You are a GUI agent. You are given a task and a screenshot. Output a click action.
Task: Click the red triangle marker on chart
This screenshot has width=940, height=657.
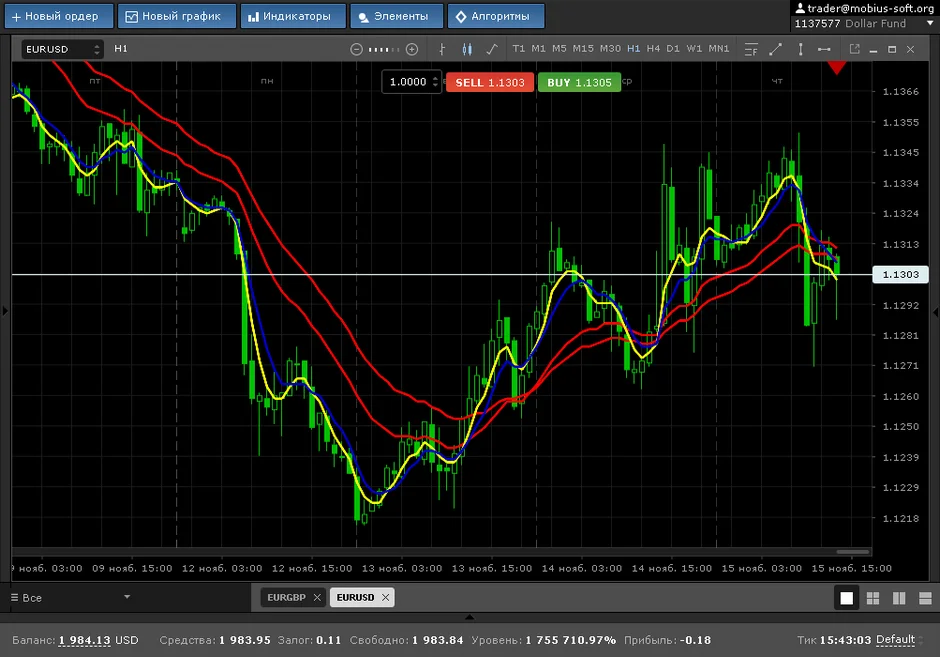837,68
